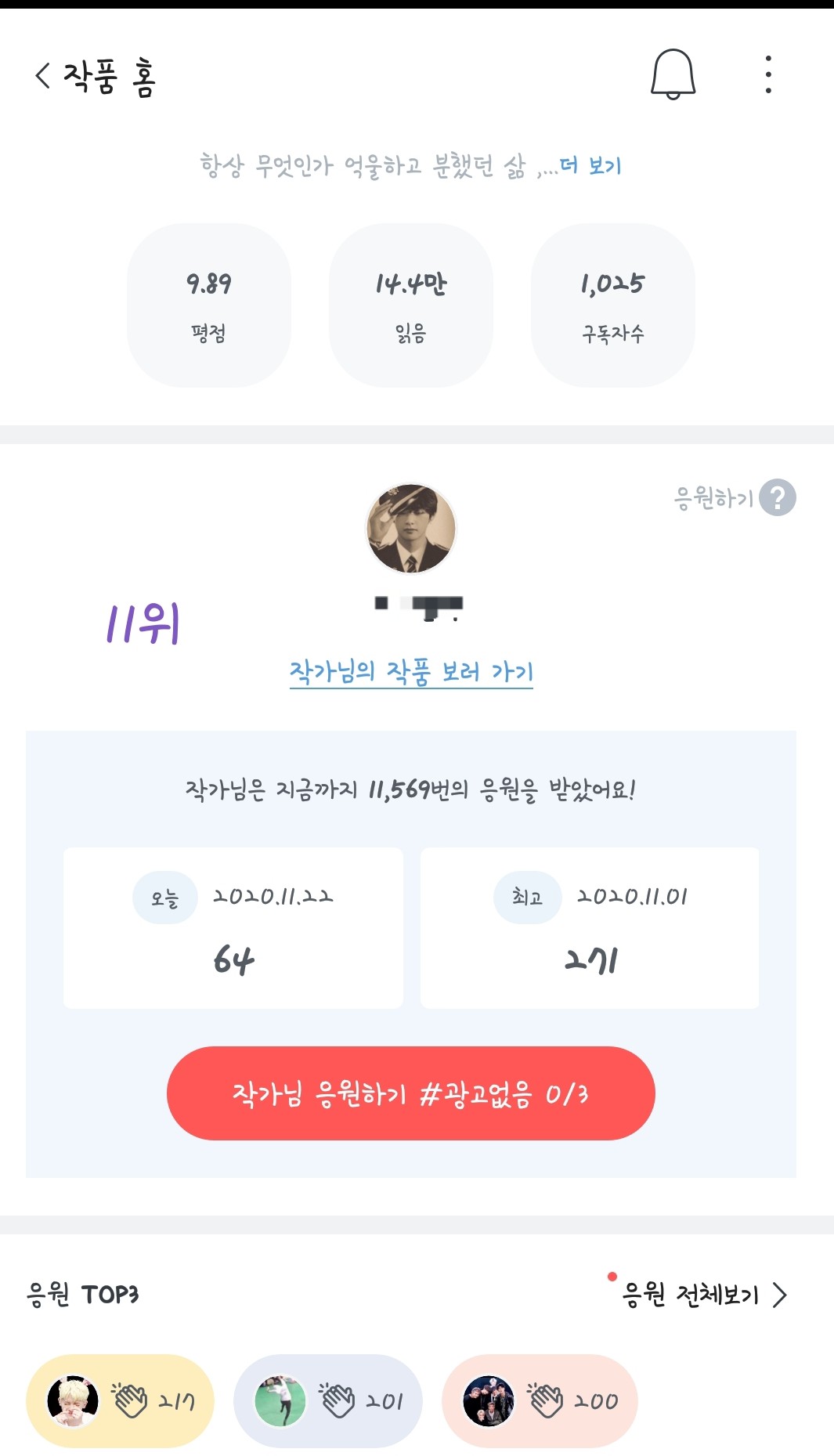Open the notification bell
This screenshot has height=1456, width=834.
[x=673, y=74]
